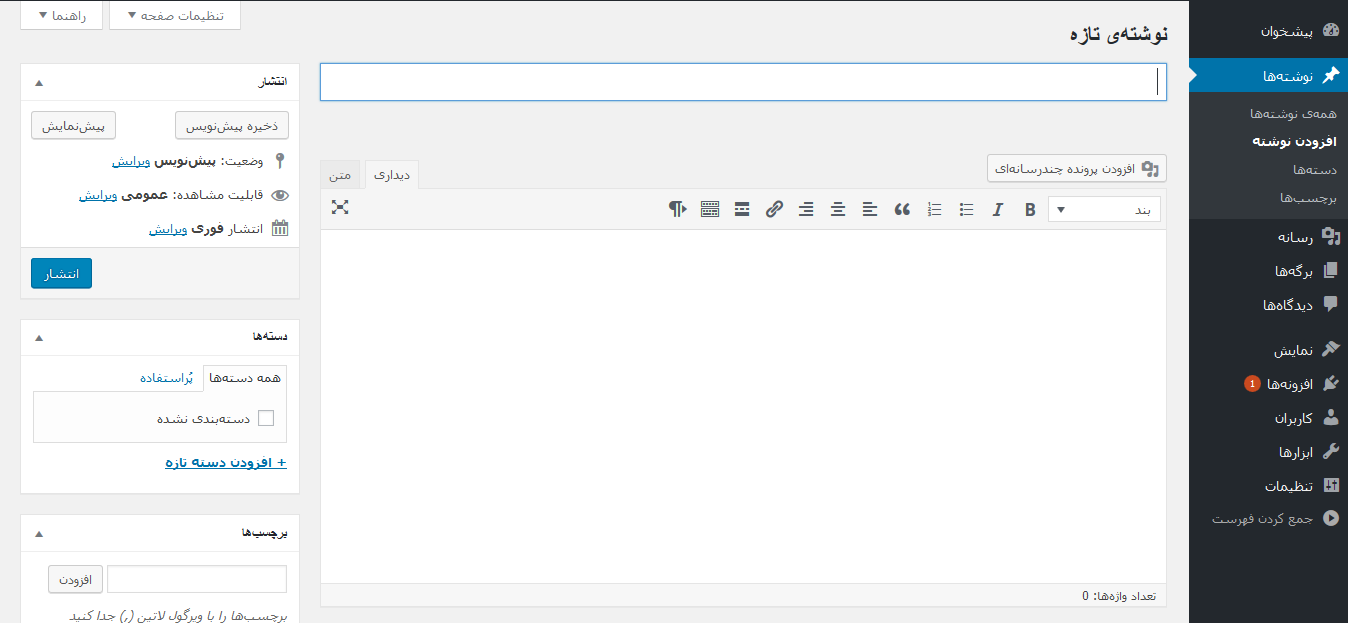Open the راهنما help dropdown
This screenshot has height=623, width=1348.
coord(61,16)
